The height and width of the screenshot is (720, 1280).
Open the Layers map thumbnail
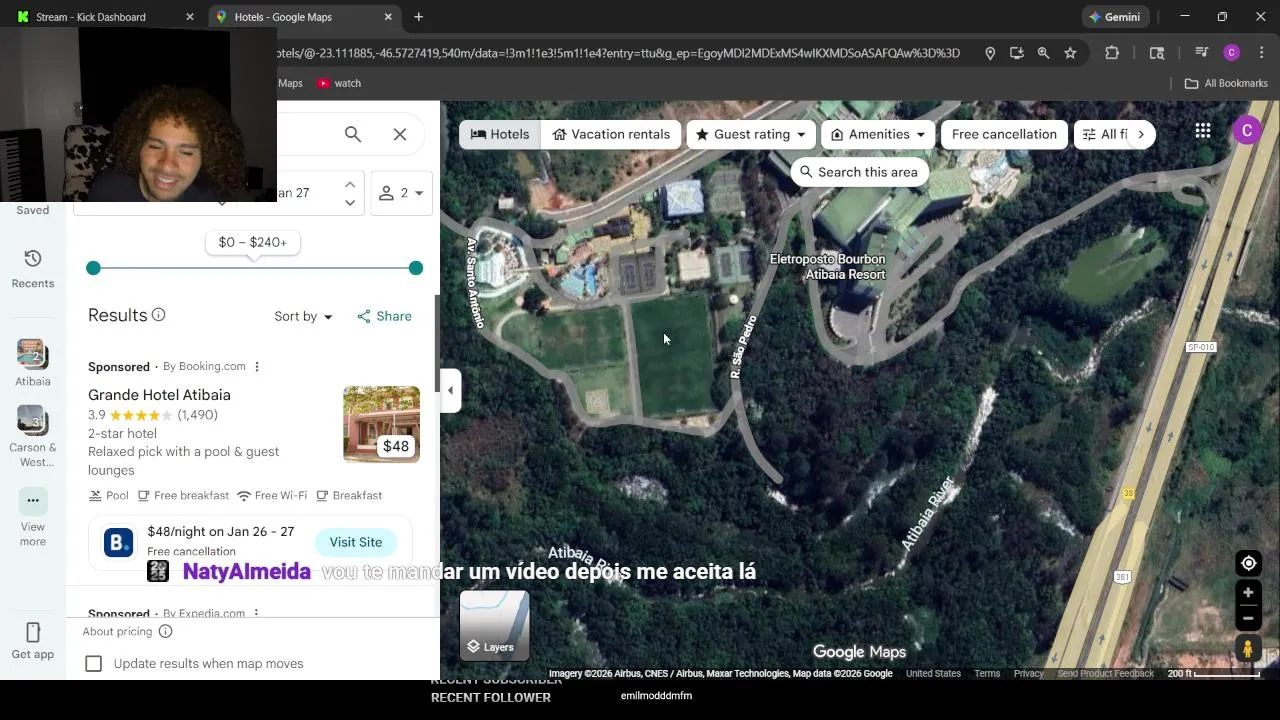pos(494,625)
